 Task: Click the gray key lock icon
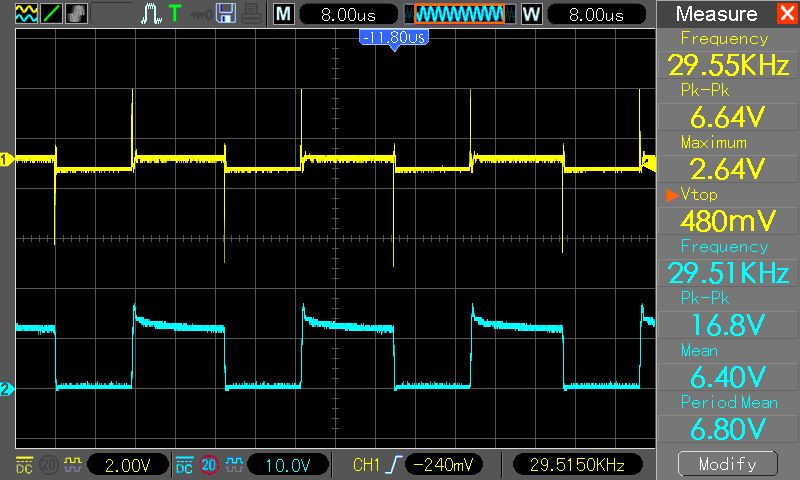200,14
